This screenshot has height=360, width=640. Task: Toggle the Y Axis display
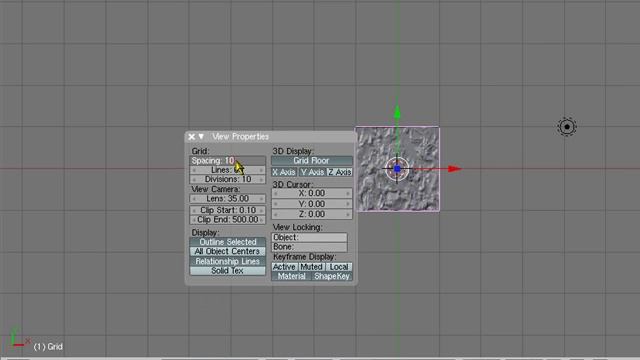(312, 172)
